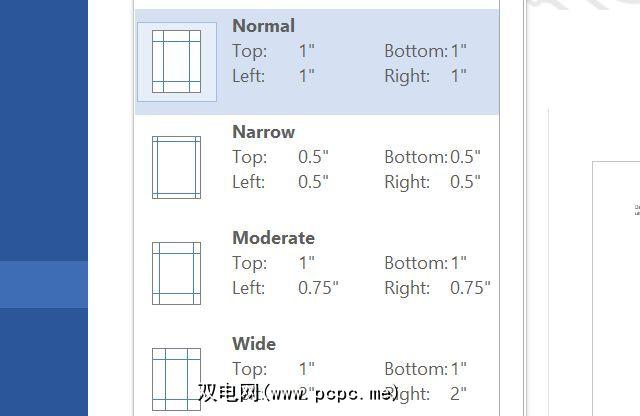The image size is (640, 416).
Task: Apply the Wide margin preset title
Action: 254,344
